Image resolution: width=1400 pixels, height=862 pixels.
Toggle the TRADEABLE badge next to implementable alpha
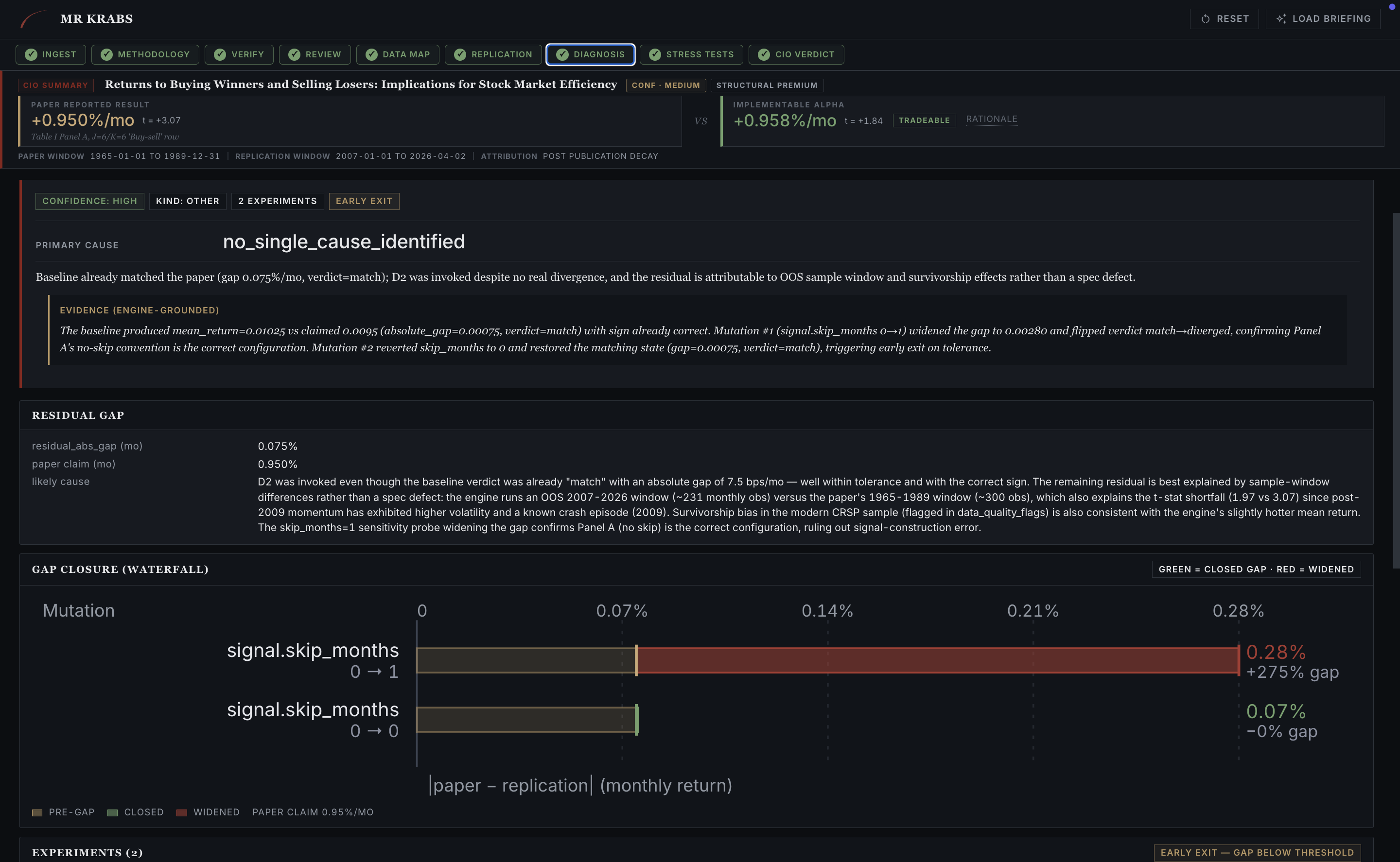(x=925, y=121)
